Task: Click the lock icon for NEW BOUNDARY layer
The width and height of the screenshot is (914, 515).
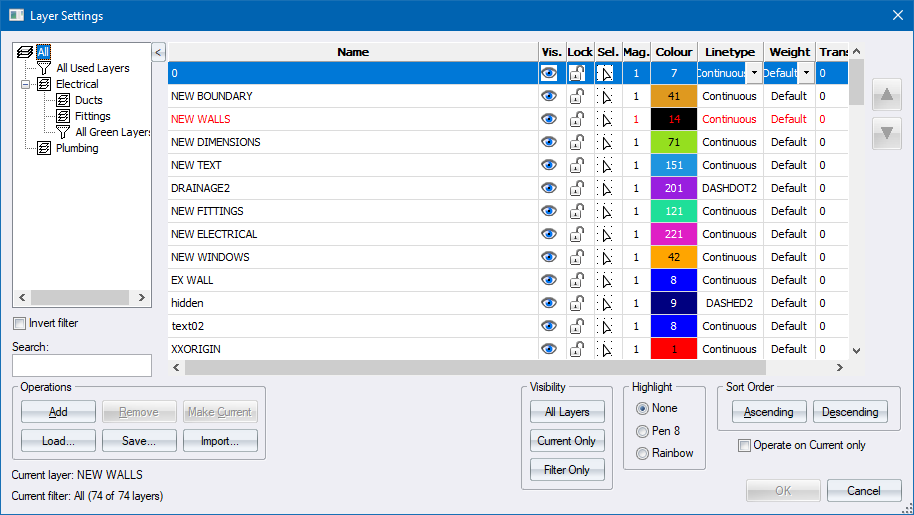Action: coord(577,97)
